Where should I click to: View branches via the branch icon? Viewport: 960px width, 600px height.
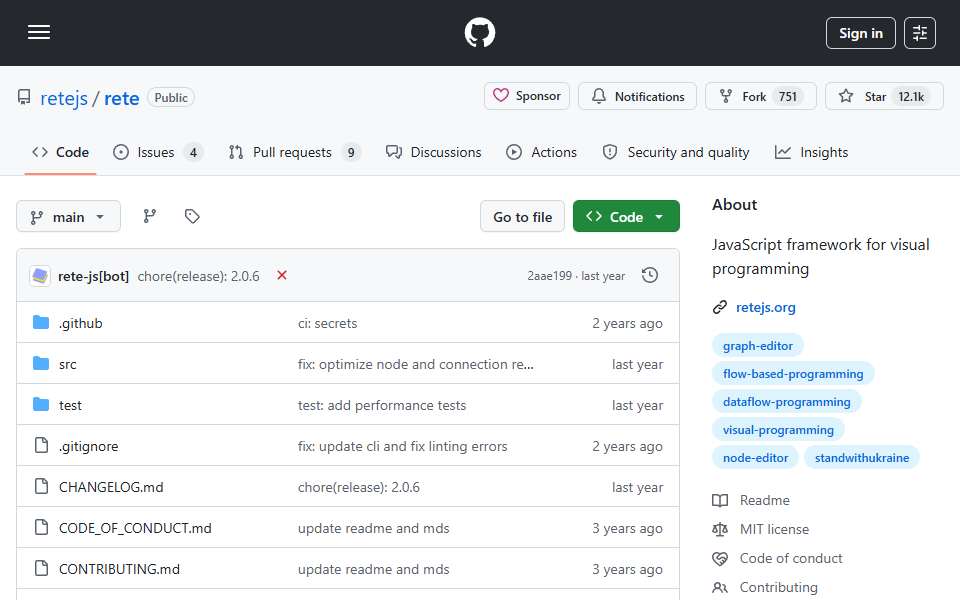pyautogui.click(x=150, y=216)
